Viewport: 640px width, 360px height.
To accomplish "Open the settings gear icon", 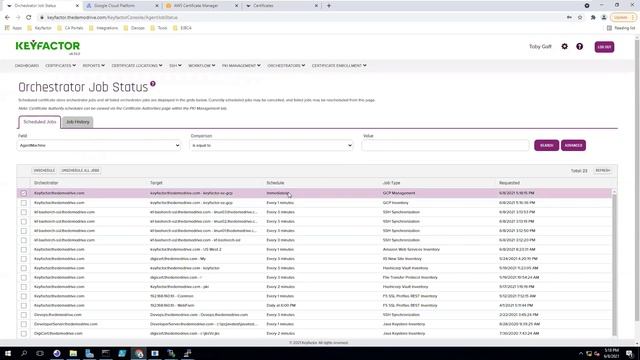I will [x=564, y=47].
